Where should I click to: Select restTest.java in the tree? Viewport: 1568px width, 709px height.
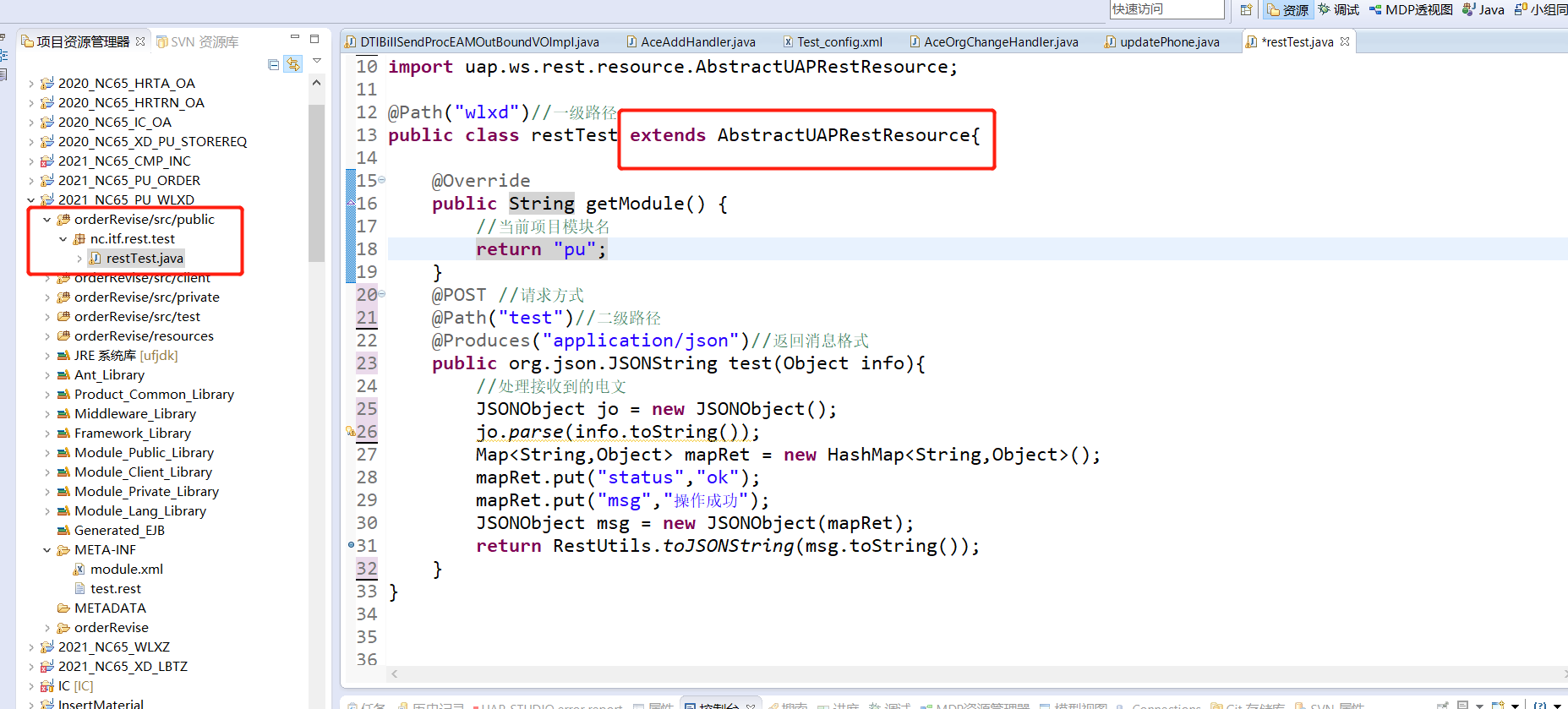pos(145,259)
